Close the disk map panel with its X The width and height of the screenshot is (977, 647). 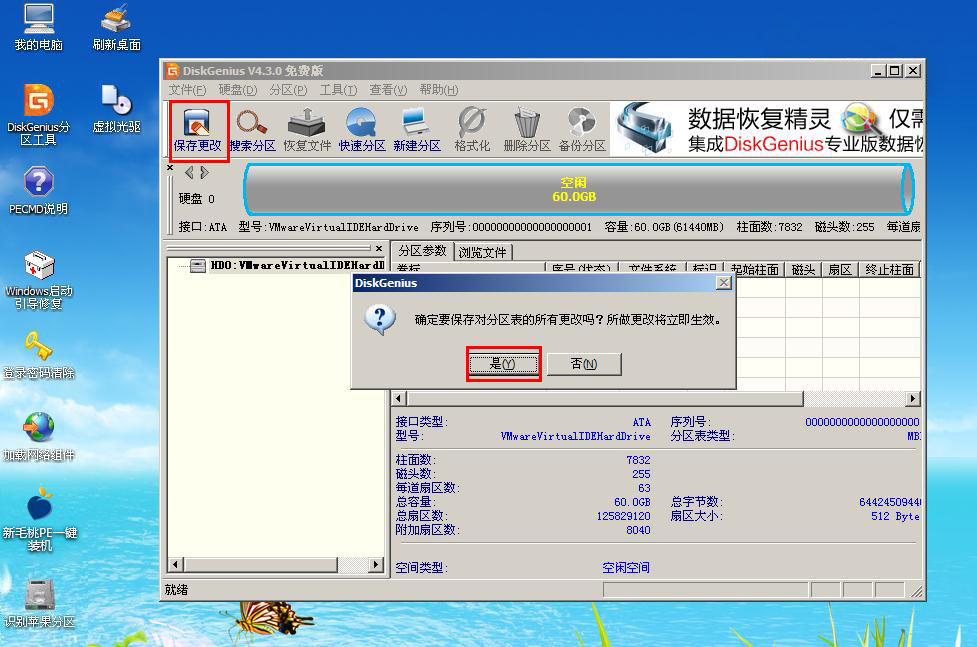pyautogui.click(x=170, y=168)
